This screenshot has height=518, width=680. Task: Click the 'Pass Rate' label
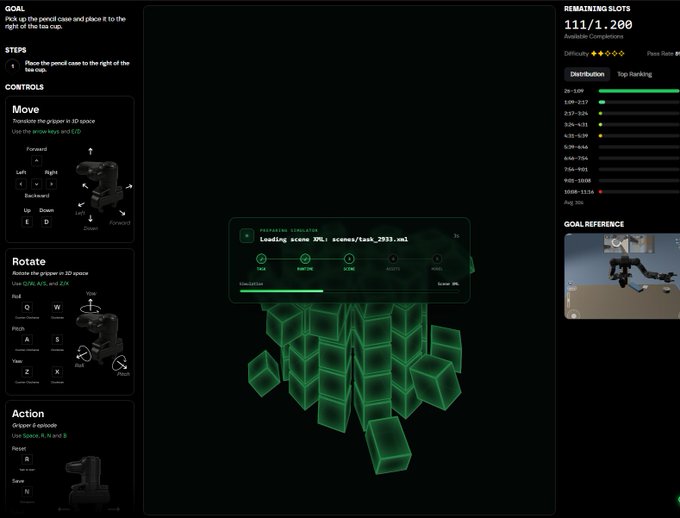pyautogui.click(x=660, y=53)
